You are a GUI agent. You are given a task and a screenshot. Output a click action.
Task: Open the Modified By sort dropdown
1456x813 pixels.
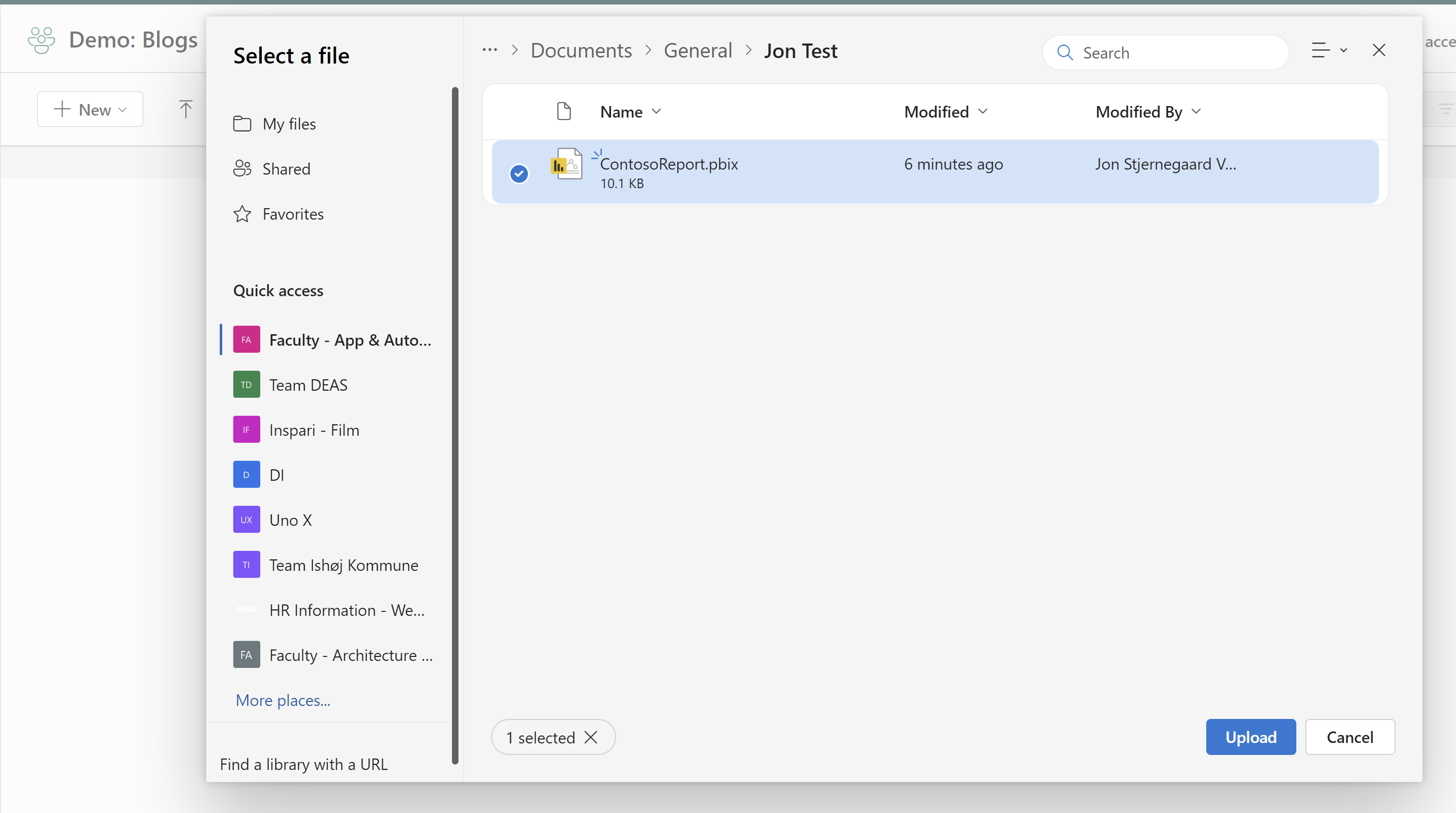(x=1196, y=111)
